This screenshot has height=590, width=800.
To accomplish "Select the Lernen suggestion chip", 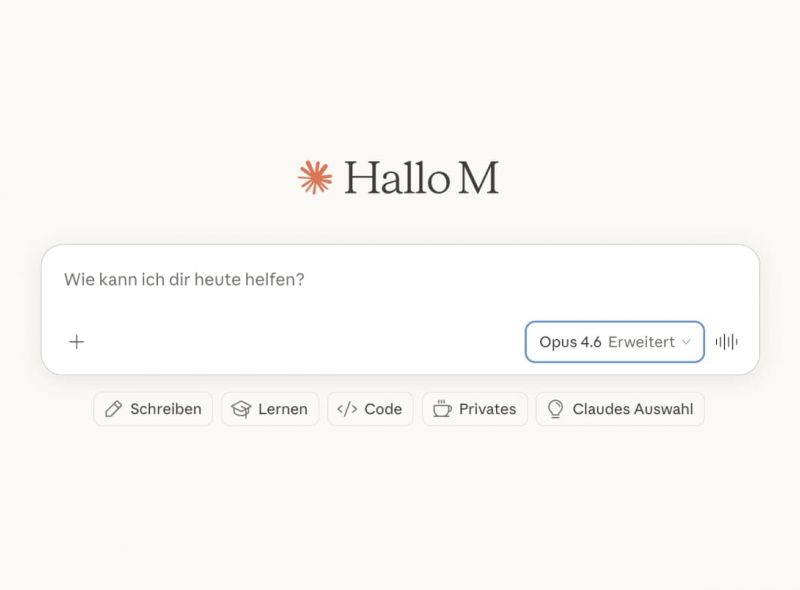I will [270, 409].
